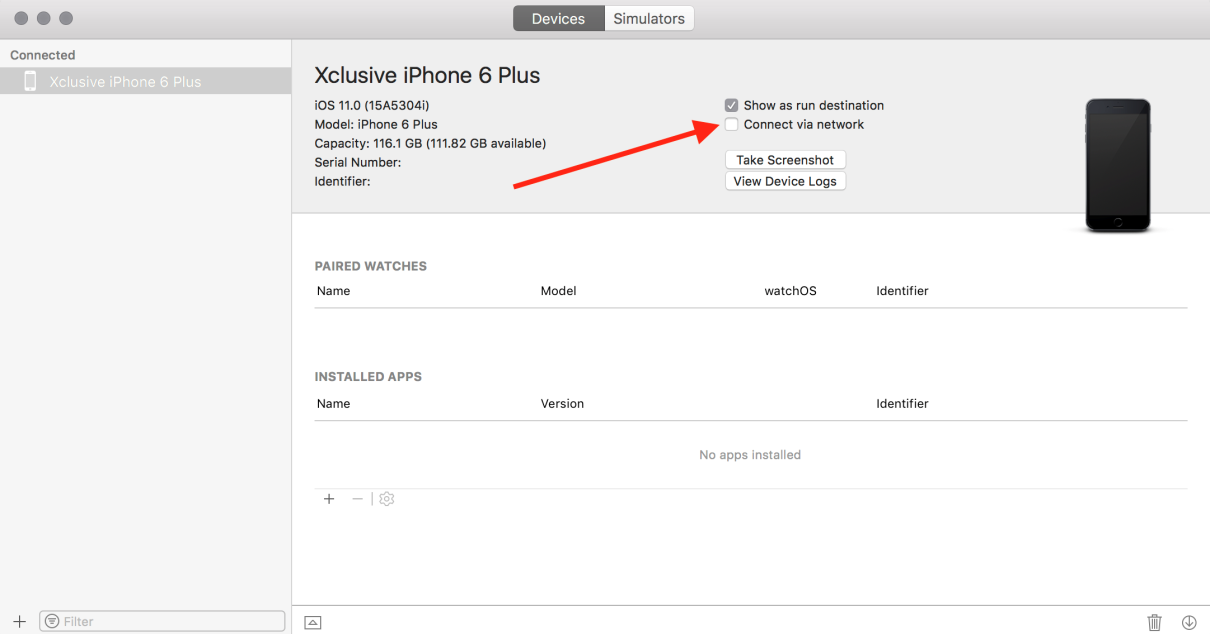Viewport: 1210px width, 634px height.
Task: Enable Connect via network checkbox
Action: (x=732, y=124)
